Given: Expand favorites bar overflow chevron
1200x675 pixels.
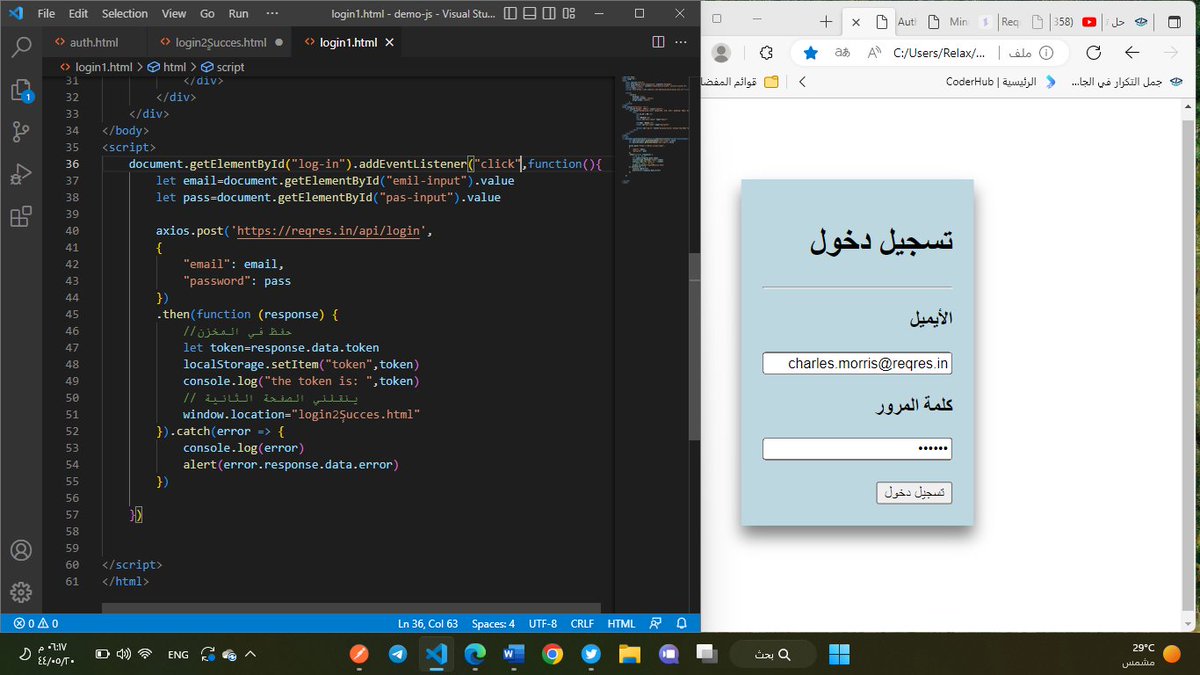Looking at the screenshot, I should click(802, 82).
